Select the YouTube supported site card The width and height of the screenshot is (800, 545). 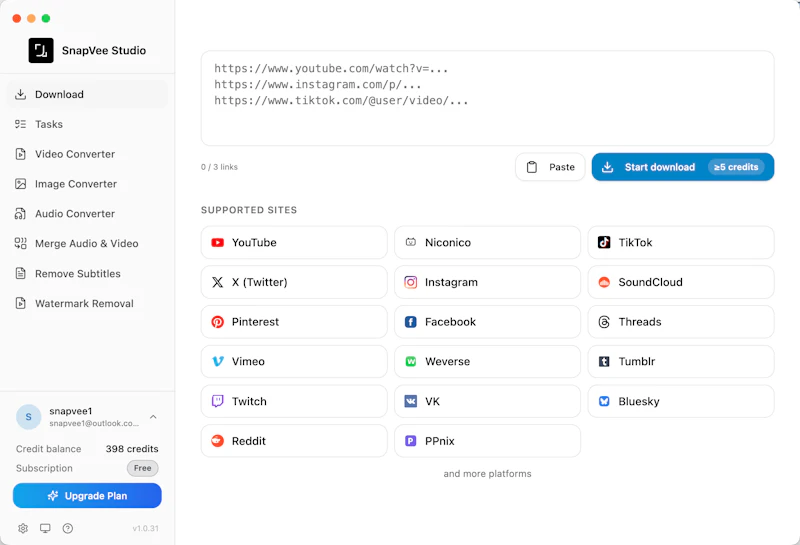pos(294,242)
